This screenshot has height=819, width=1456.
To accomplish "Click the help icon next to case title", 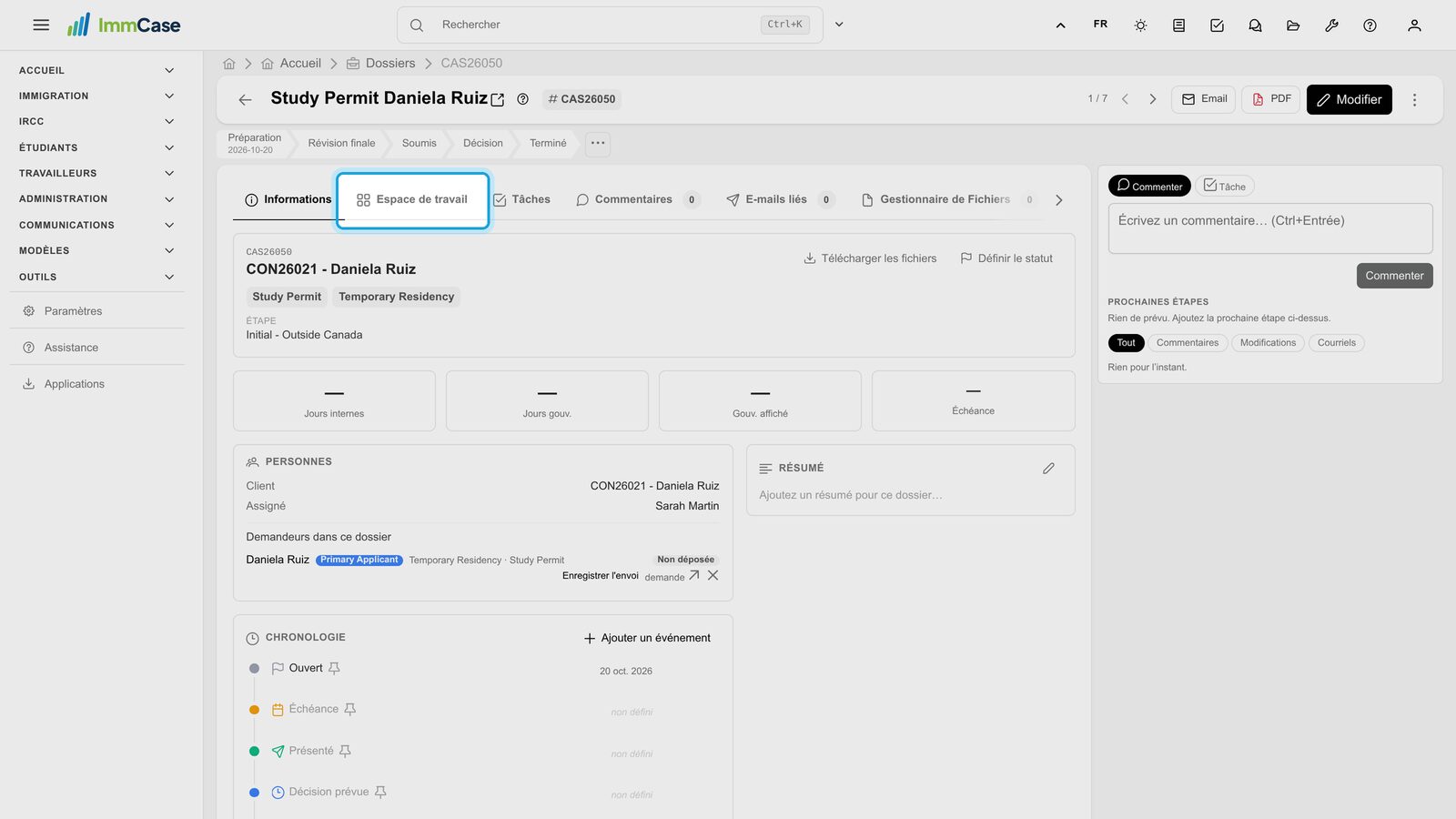I will tap(523, 99).
